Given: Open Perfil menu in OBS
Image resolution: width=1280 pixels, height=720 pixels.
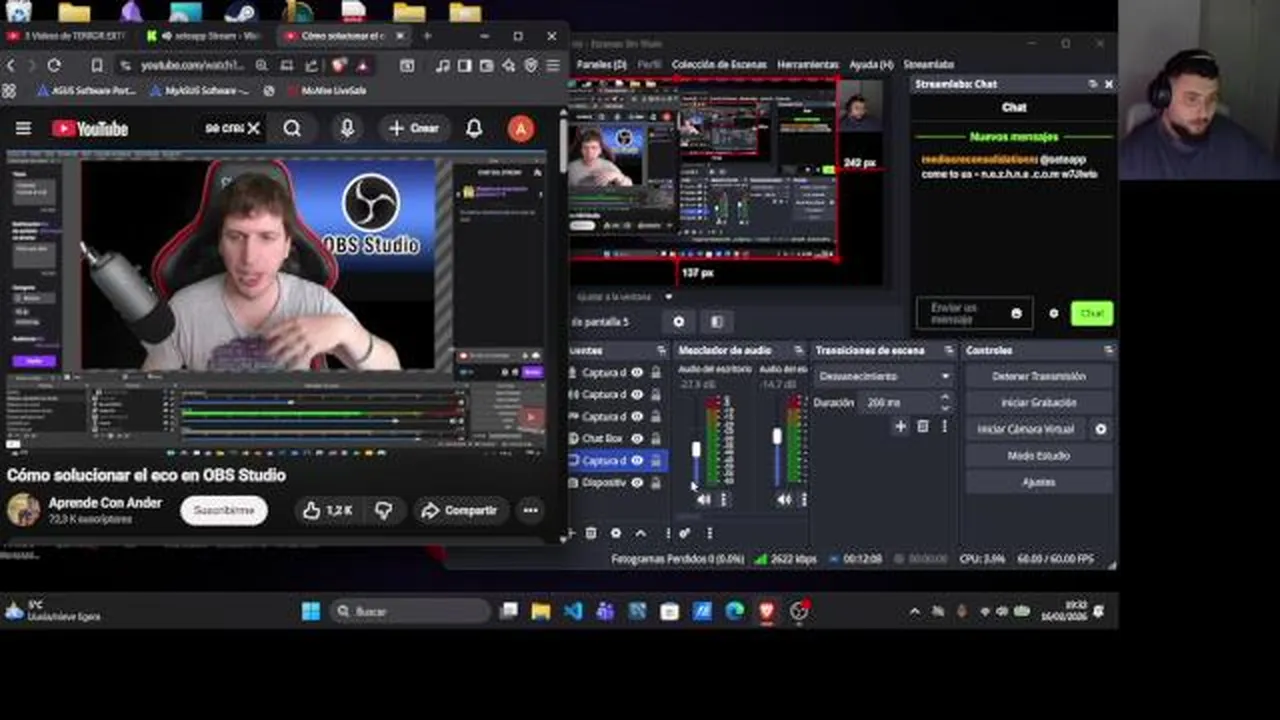Looking at the screenshot, I should point(650,64).
